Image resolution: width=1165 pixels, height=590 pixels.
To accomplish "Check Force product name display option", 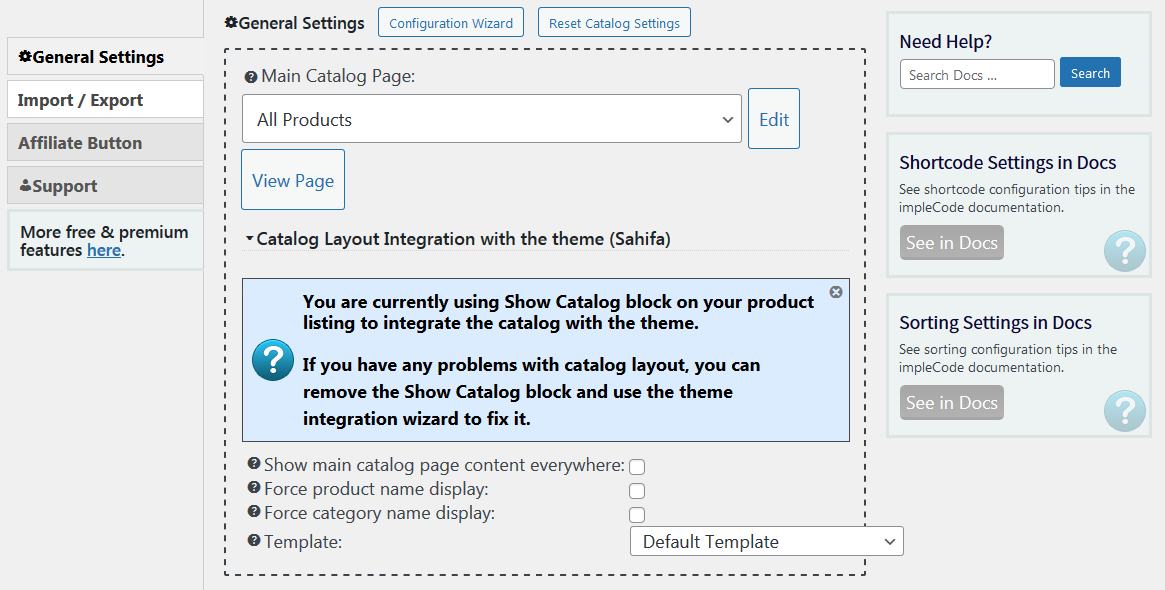I will click(637, 490).
